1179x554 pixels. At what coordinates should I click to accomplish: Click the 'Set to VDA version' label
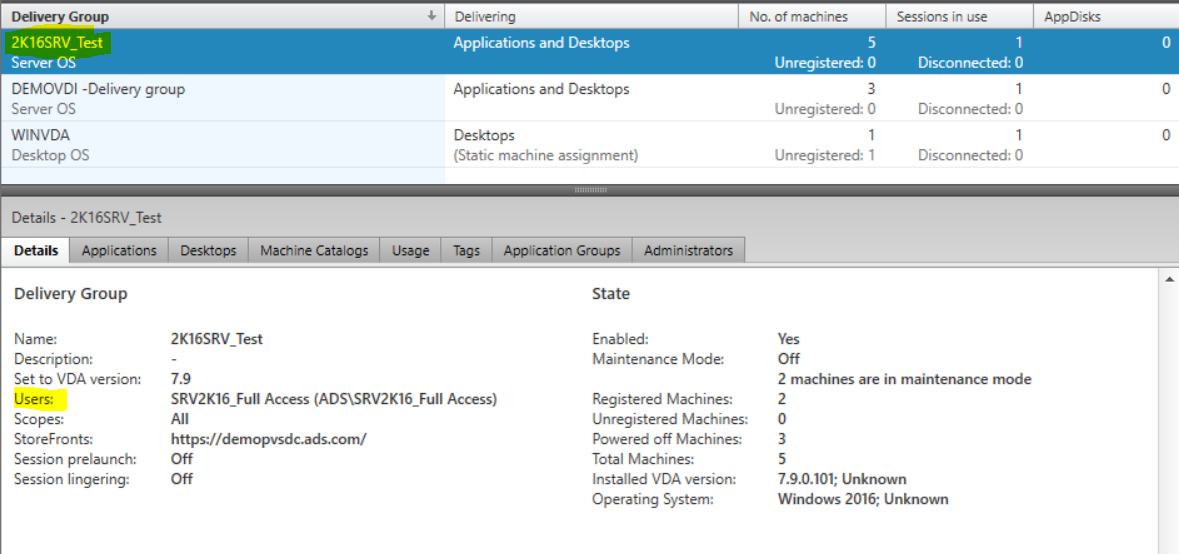[77, 379]
